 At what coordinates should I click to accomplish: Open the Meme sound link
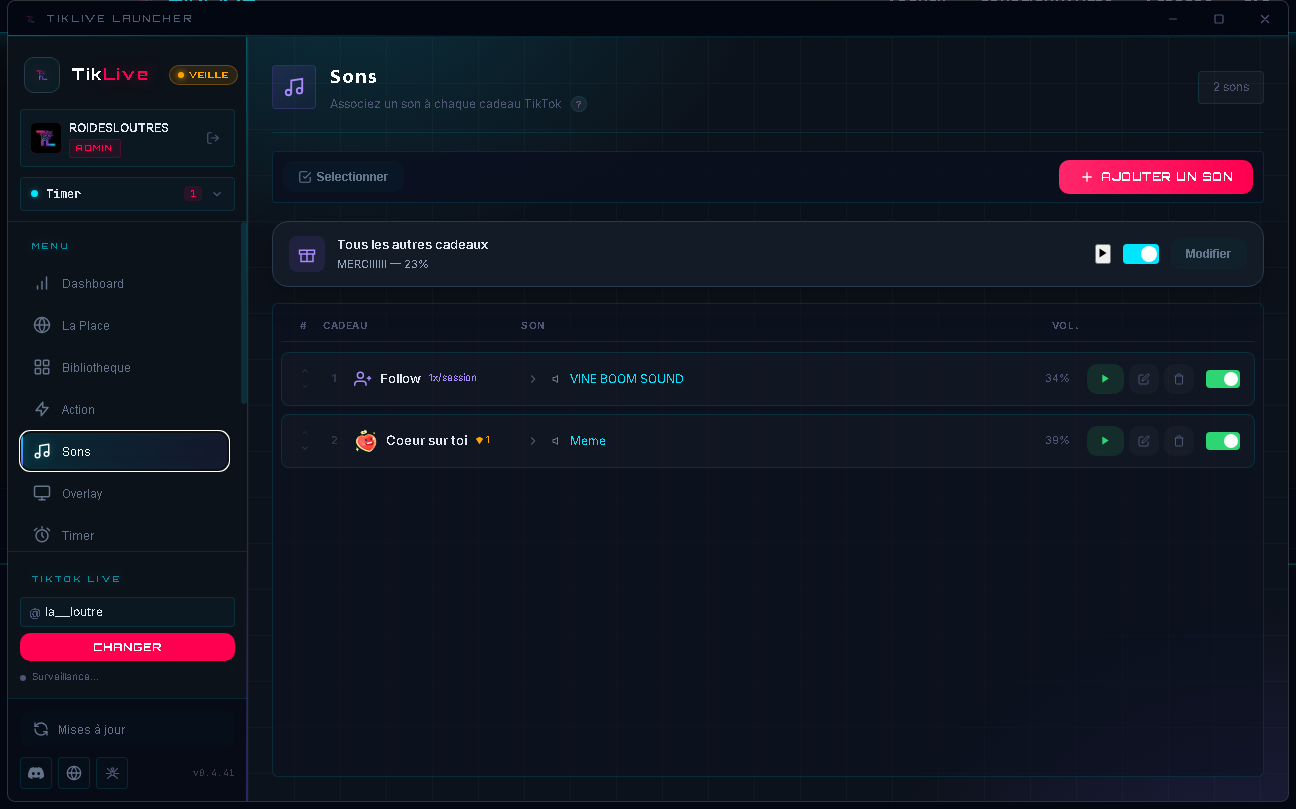(x=588, y=441)
